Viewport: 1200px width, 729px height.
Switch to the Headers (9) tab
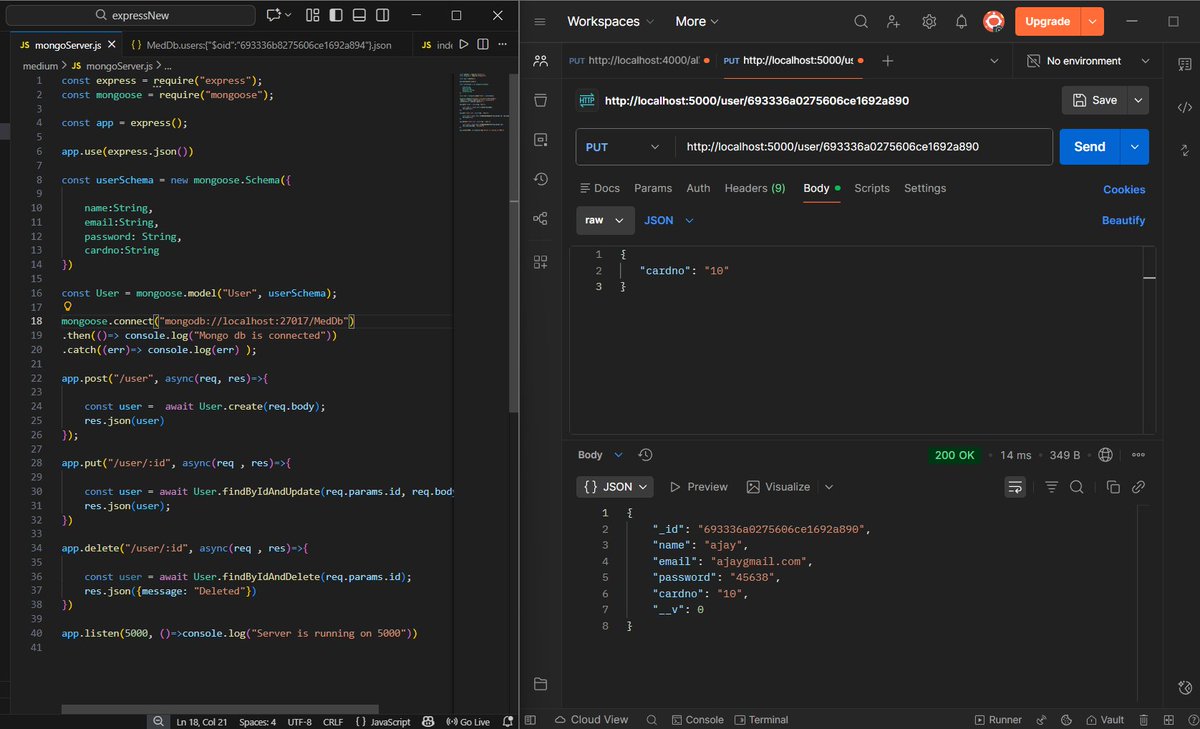(x=754, y=188)
